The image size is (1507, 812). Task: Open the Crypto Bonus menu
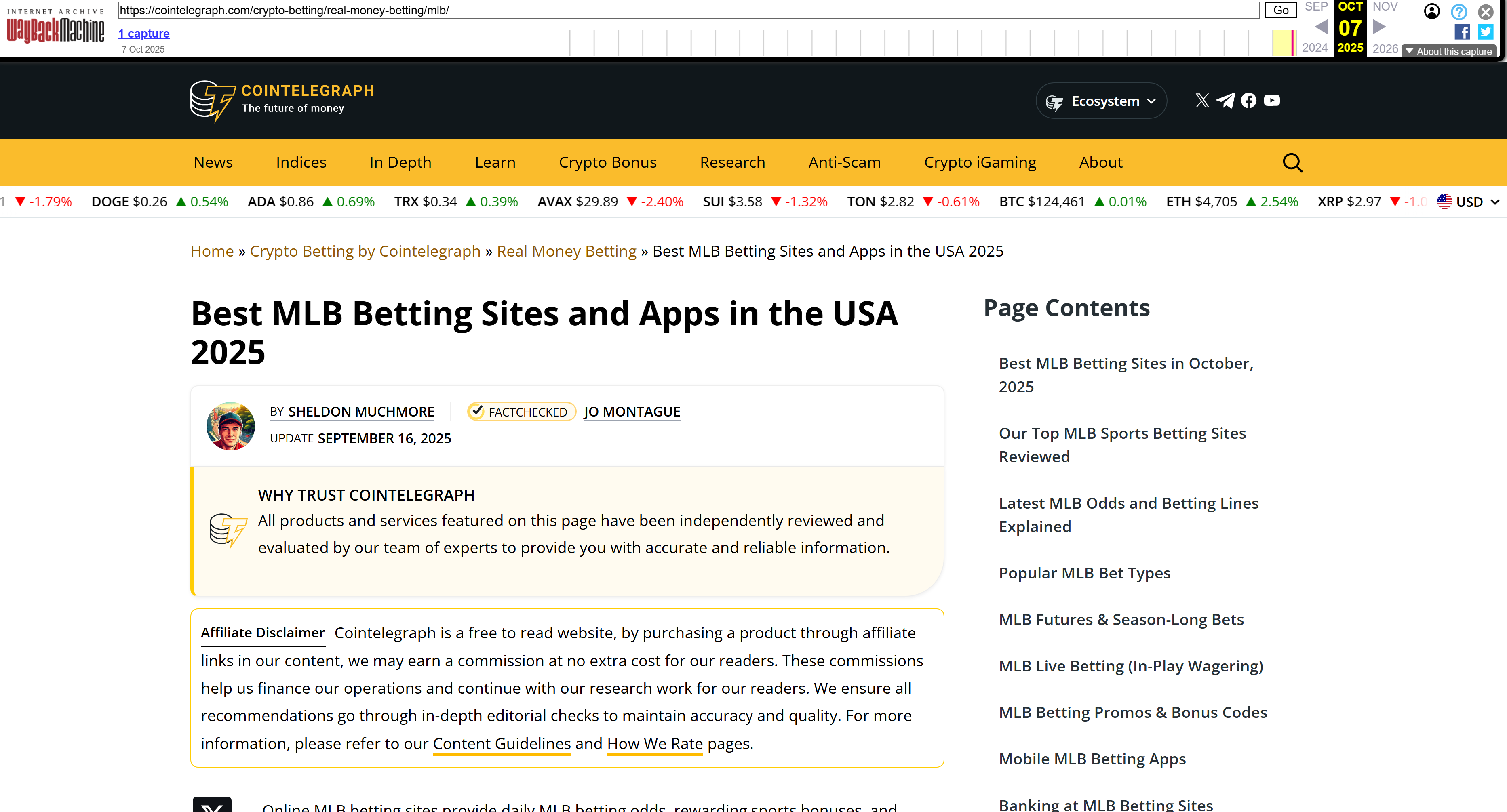[x=607, y=162]
